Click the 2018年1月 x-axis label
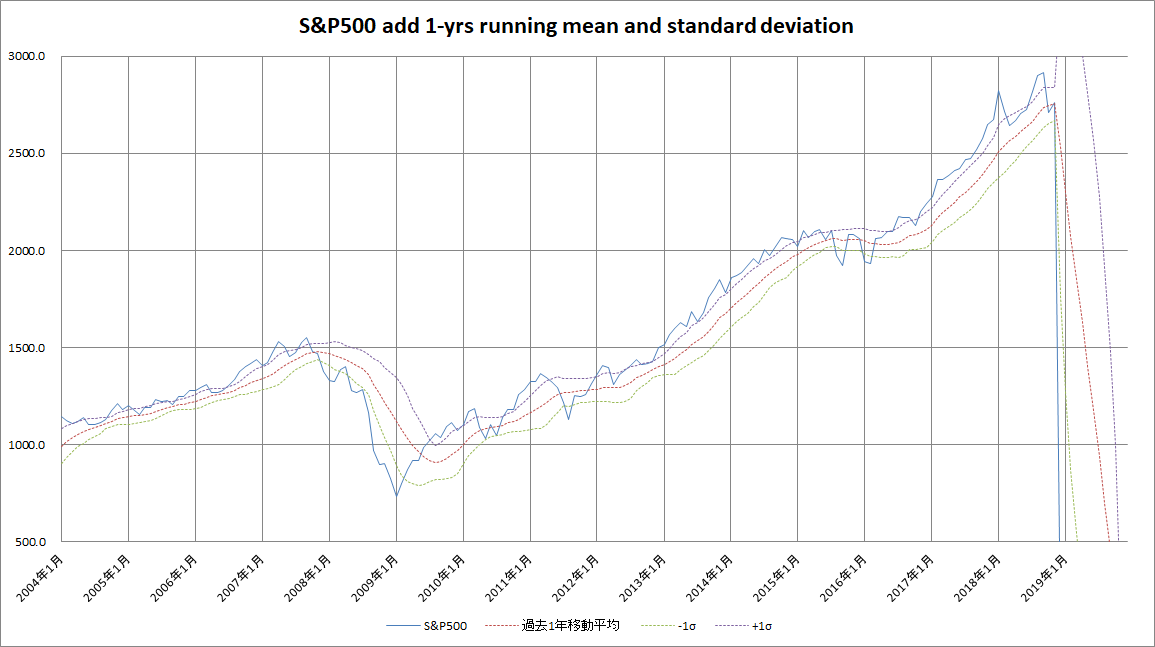1155x647 pixels. (978, 578)
